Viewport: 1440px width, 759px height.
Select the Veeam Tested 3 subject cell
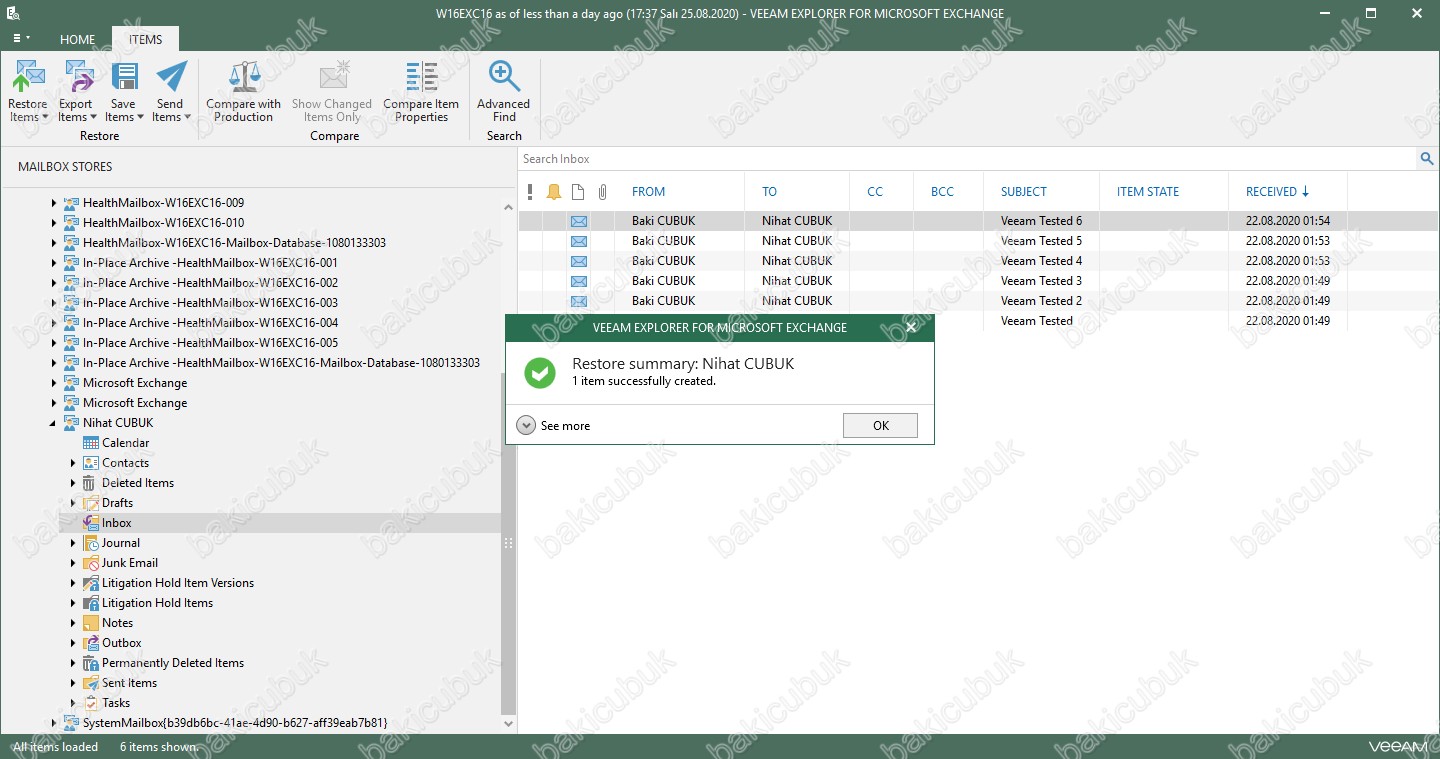tap(1041, 281)
